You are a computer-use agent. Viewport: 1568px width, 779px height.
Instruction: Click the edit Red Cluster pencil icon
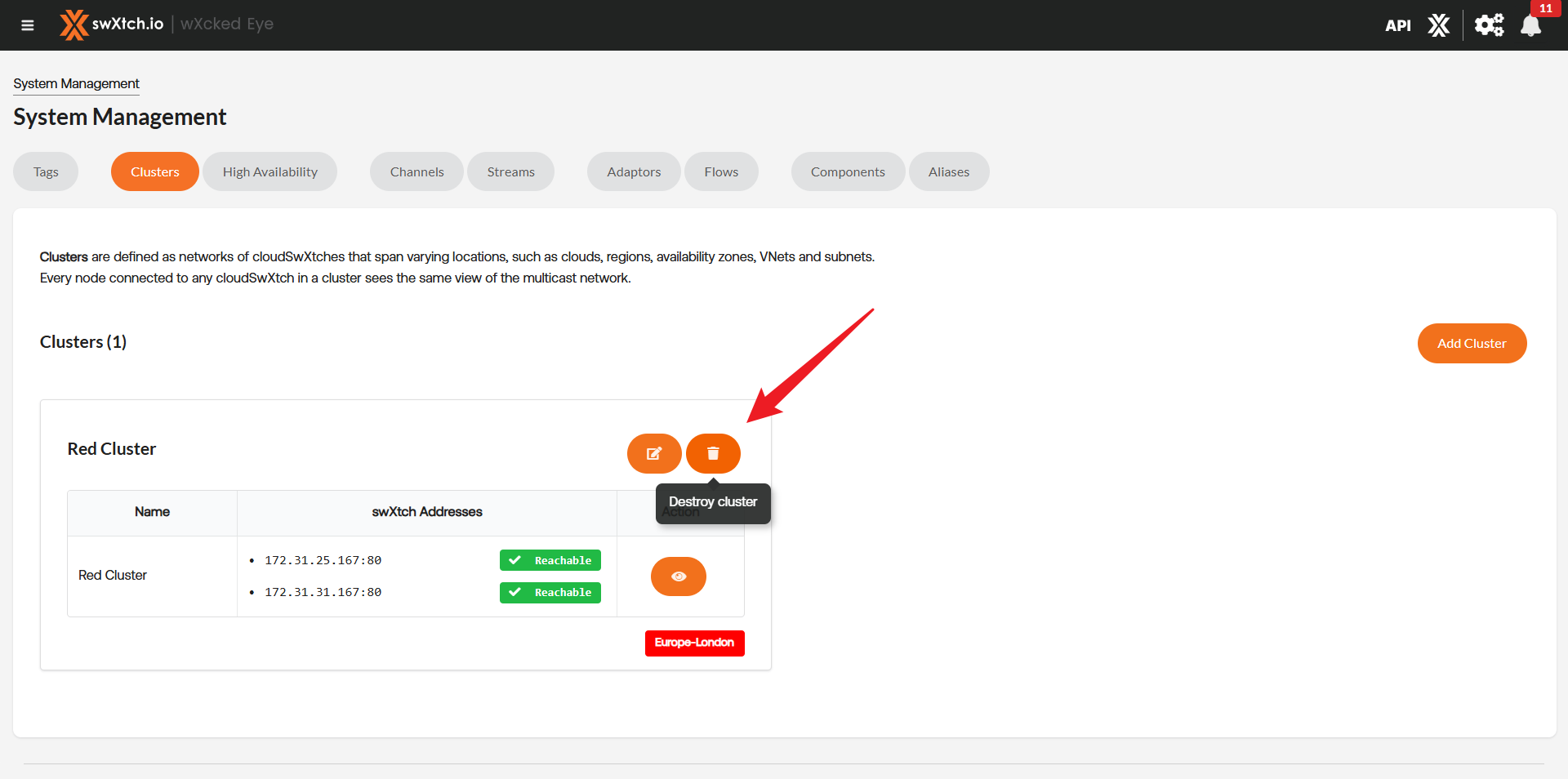click(654, 453)
